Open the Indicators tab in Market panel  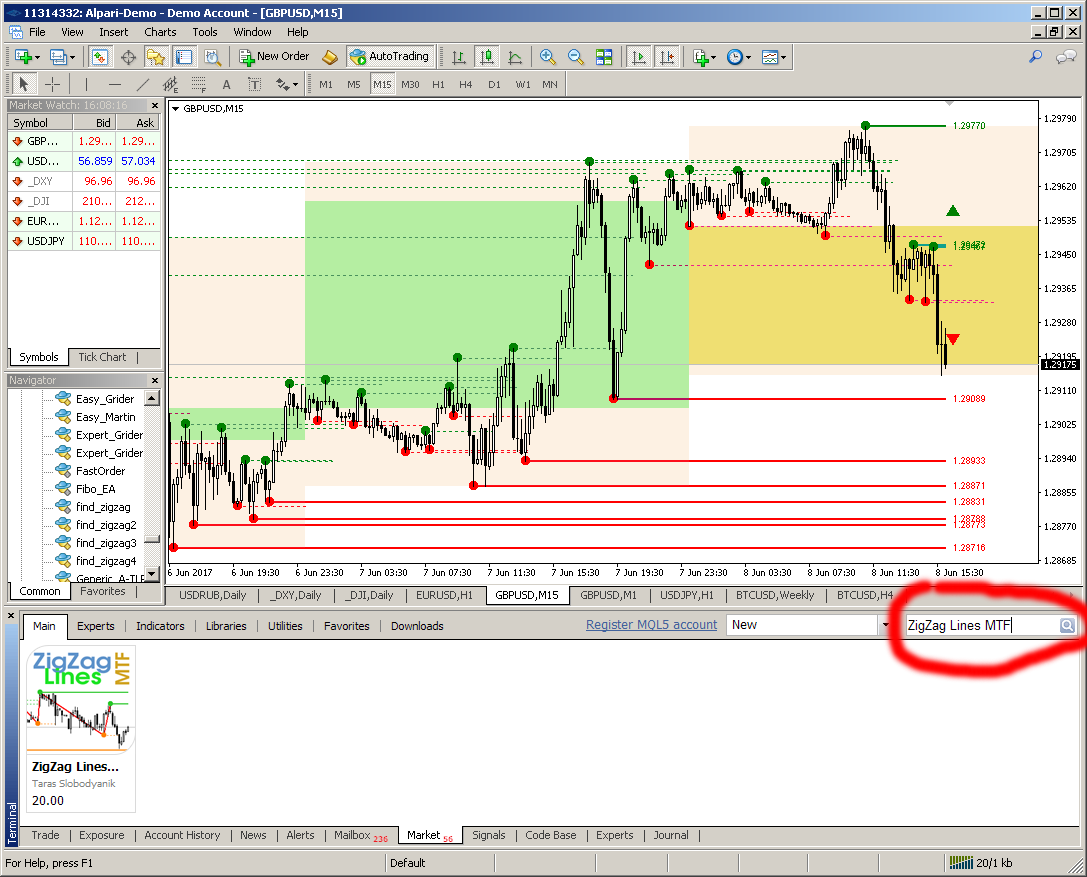click(x=160, y=626)
